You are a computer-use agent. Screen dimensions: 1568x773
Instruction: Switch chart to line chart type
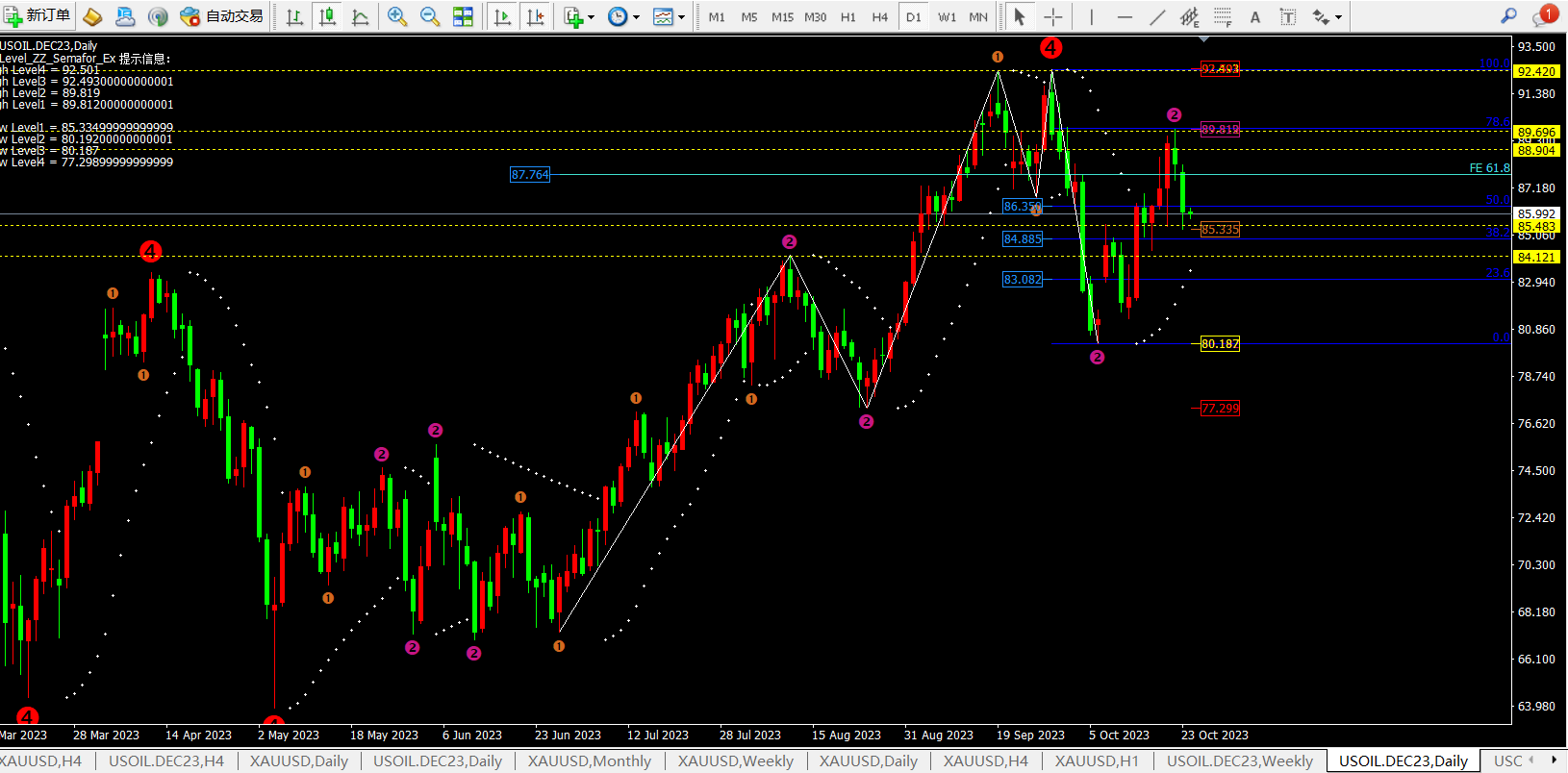click(x=361, y=16)
